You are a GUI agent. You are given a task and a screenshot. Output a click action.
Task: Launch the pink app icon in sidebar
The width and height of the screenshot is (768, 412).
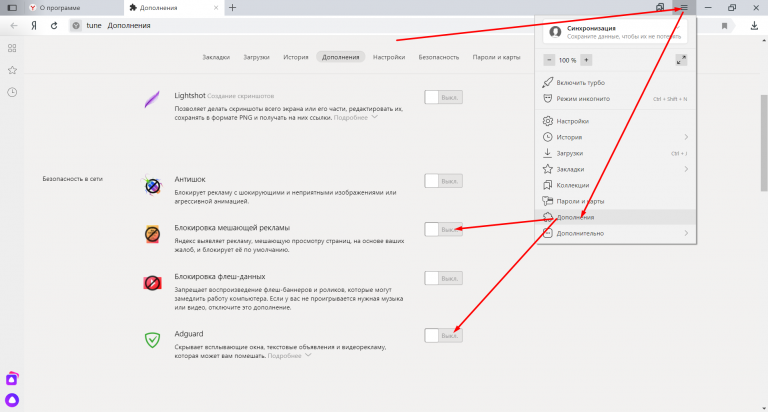[12, 379]
